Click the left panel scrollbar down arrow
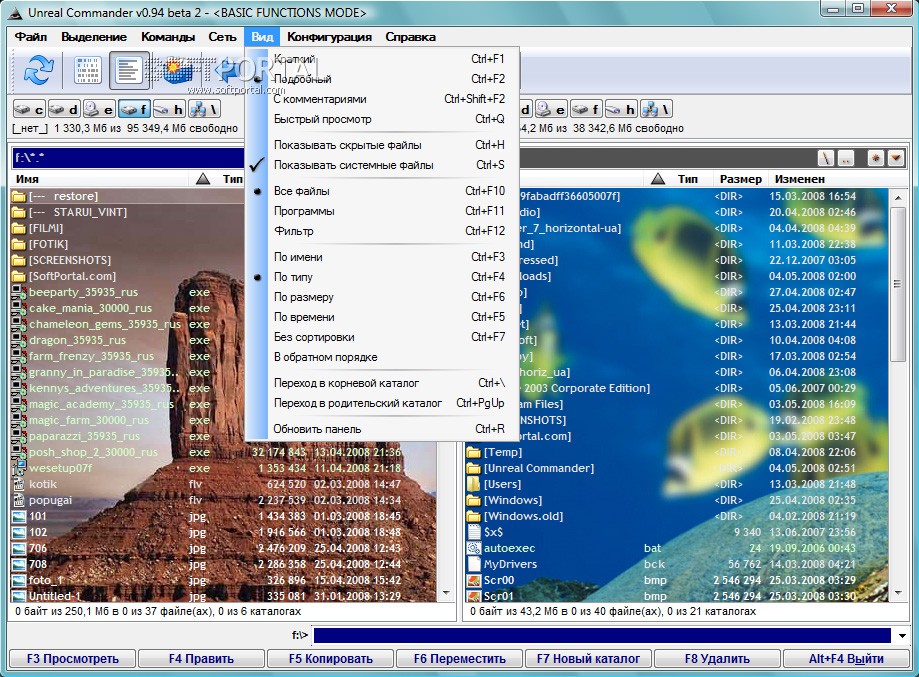The width and height of the screenshot is (919, 677). [x=447, y=594]
